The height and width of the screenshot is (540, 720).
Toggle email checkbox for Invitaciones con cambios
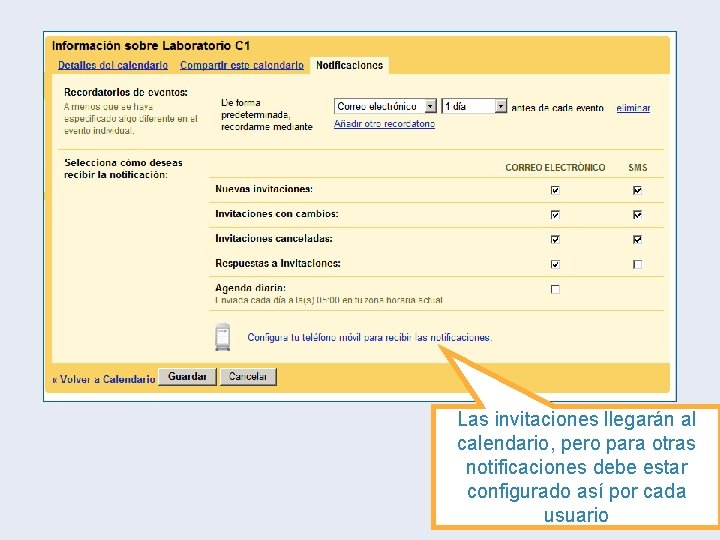click(555, 215)
